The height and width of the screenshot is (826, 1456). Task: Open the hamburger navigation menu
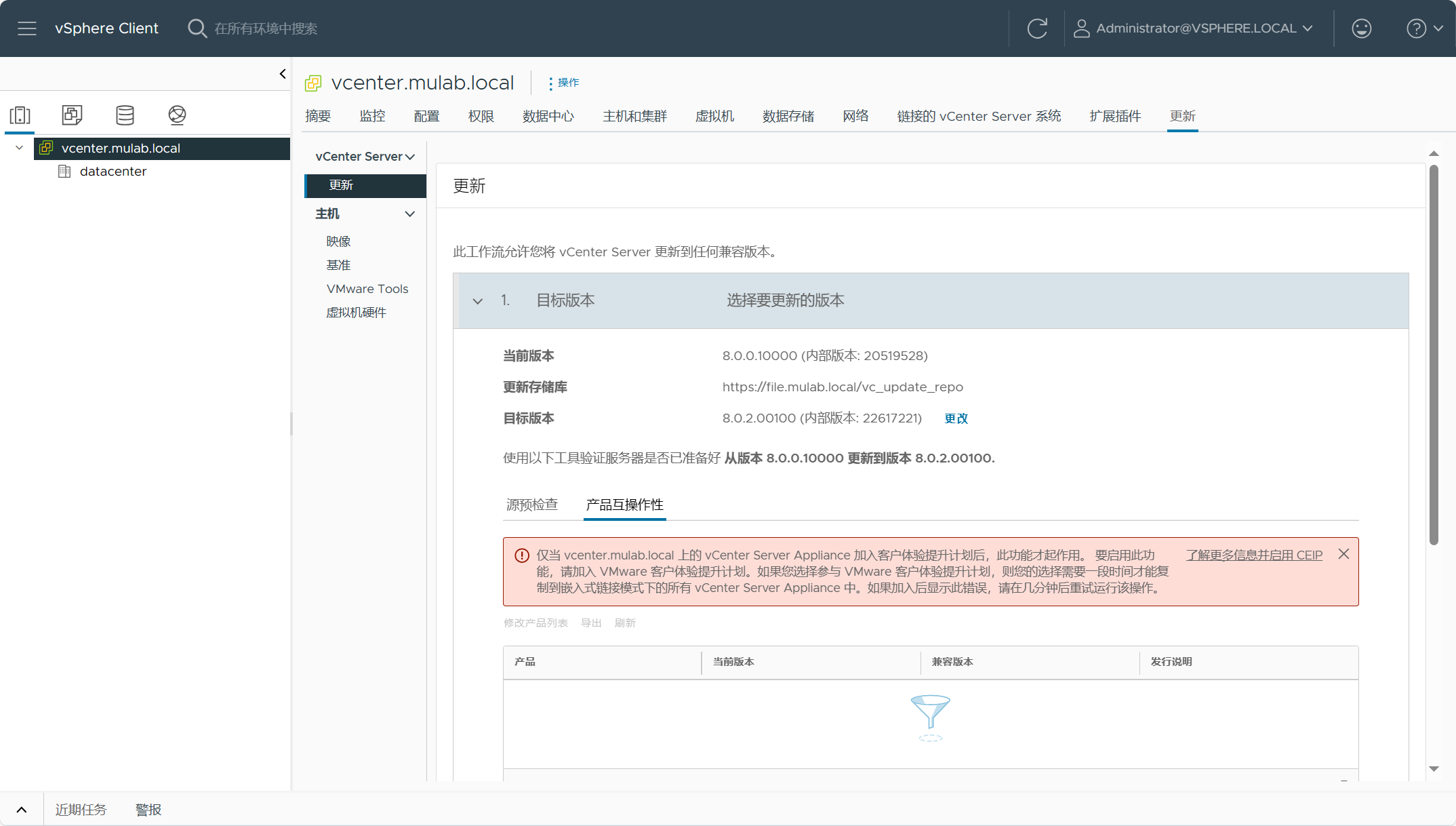pos(27,28)
